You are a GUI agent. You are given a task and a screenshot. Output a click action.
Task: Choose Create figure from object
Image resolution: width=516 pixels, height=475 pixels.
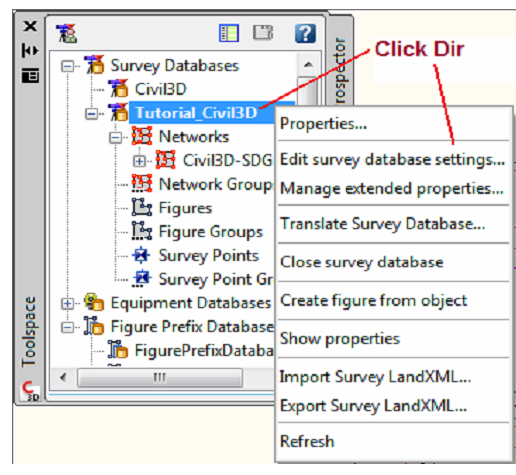tap(393, 301)
